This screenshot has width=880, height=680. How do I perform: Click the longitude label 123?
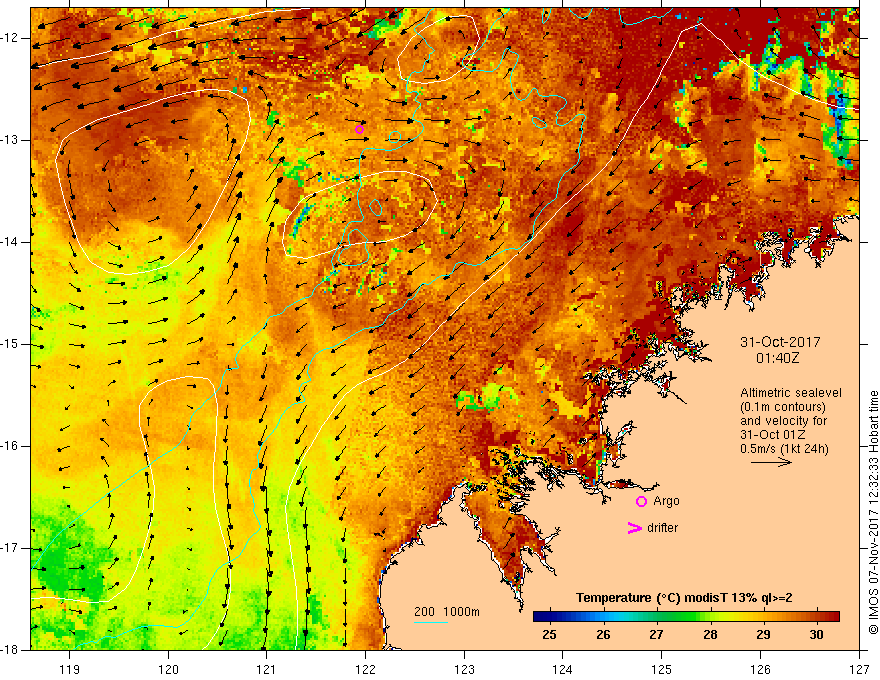click(x=464, y=669)
